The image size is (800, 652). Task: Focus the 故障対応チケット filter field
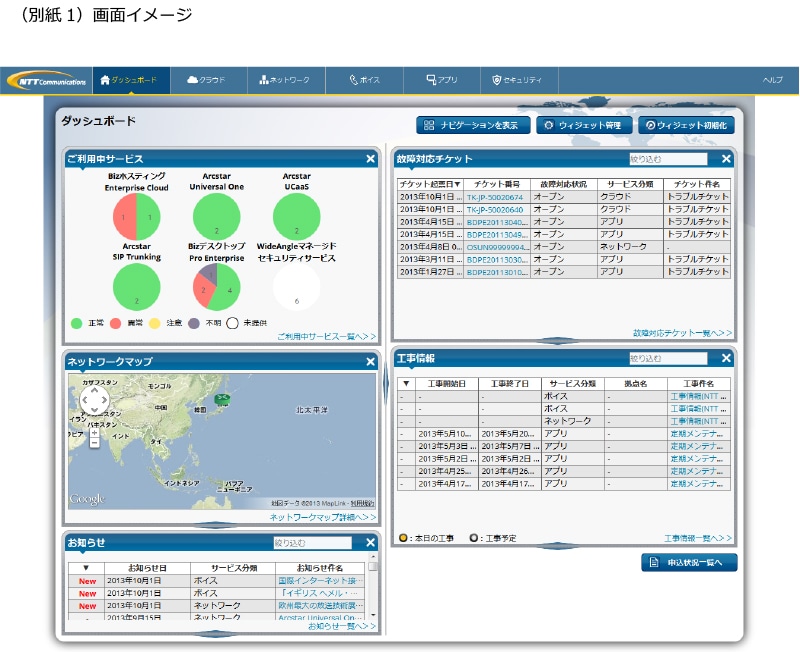tap(668, 159)
